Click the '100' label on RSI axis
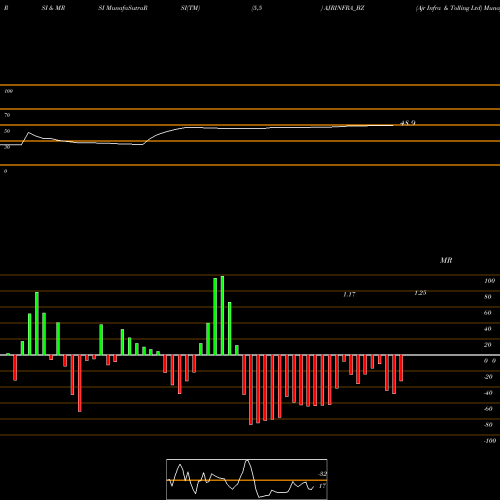Image resolution: width=500 pixels, height=500 pixels. [9, 91]
